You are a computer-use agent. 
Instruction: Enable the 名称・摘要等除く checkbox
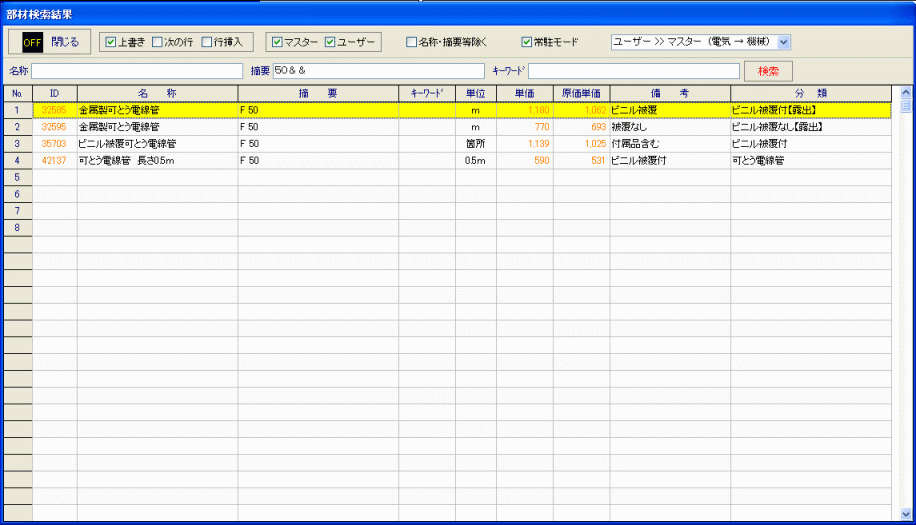411,42
